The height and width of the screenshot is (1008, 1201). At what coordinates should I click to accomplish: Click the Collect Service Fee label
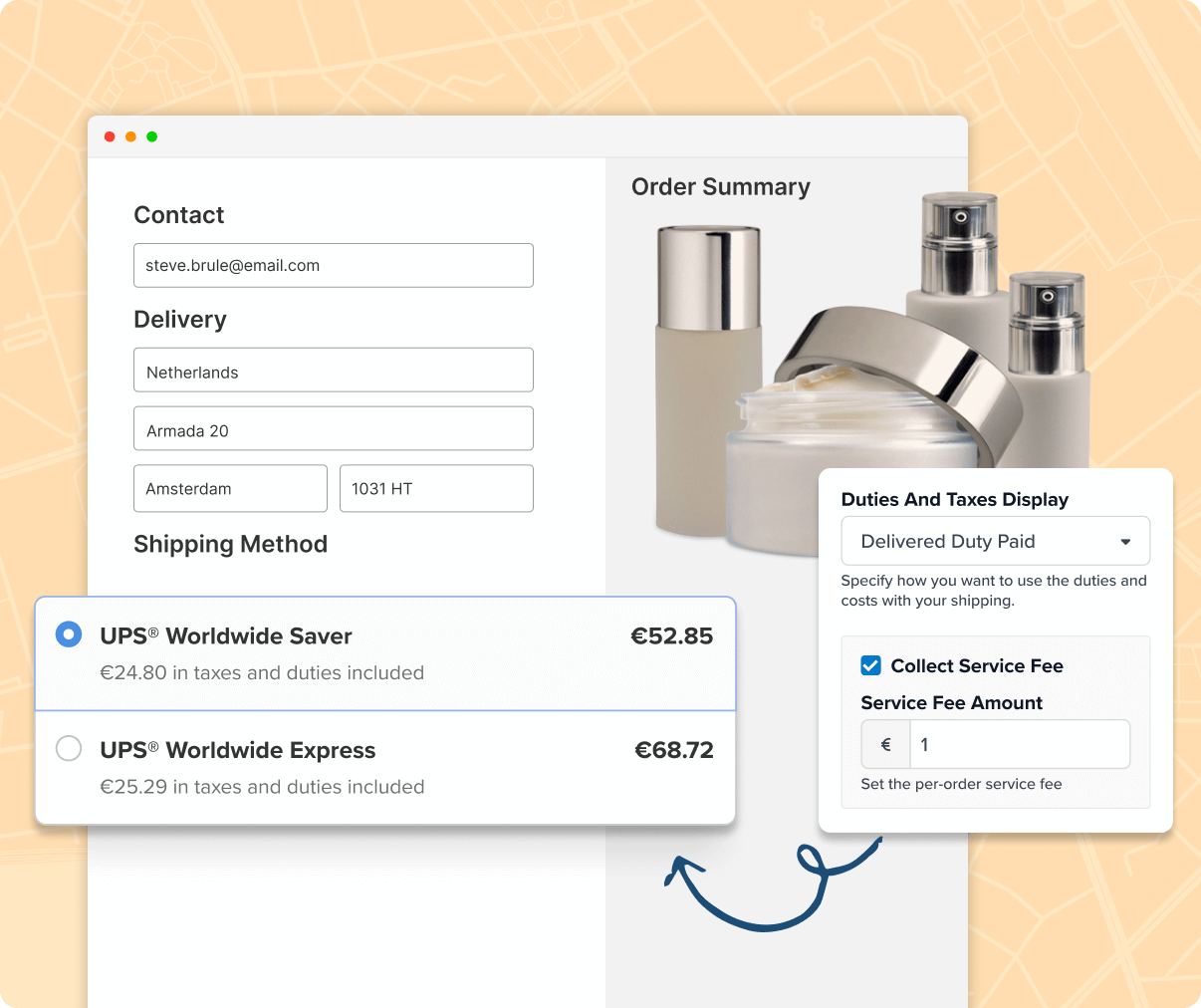pos(976,665)
